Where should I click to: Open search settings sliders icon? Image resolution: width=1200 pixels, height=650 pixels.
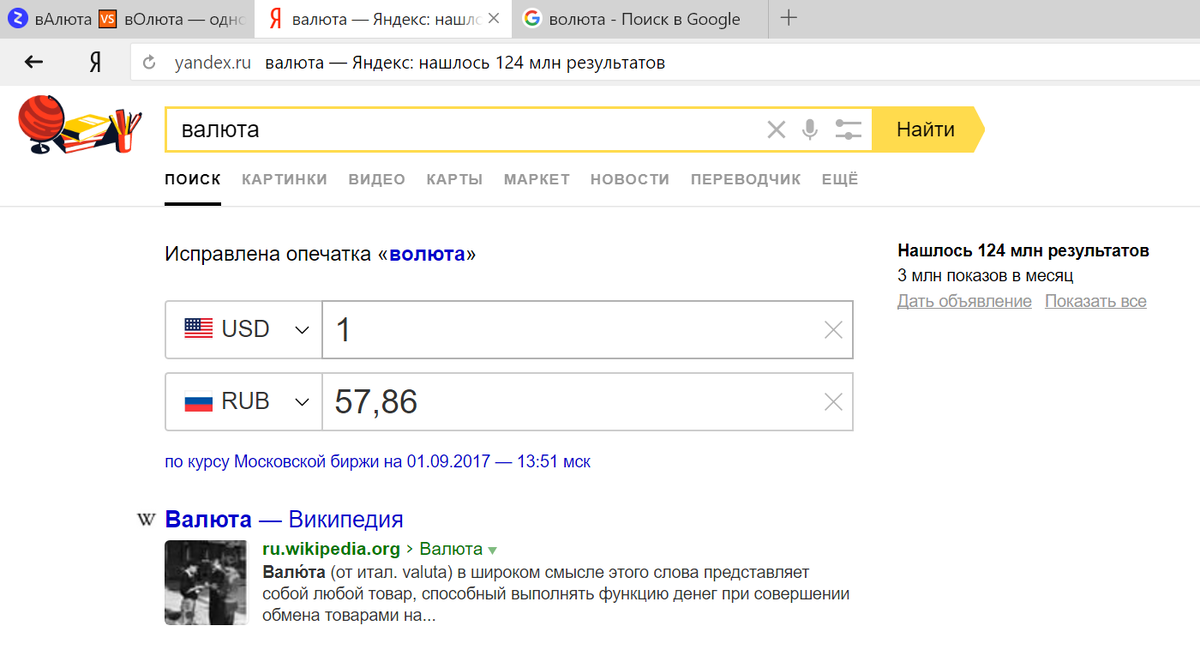[x=848, y=129]
